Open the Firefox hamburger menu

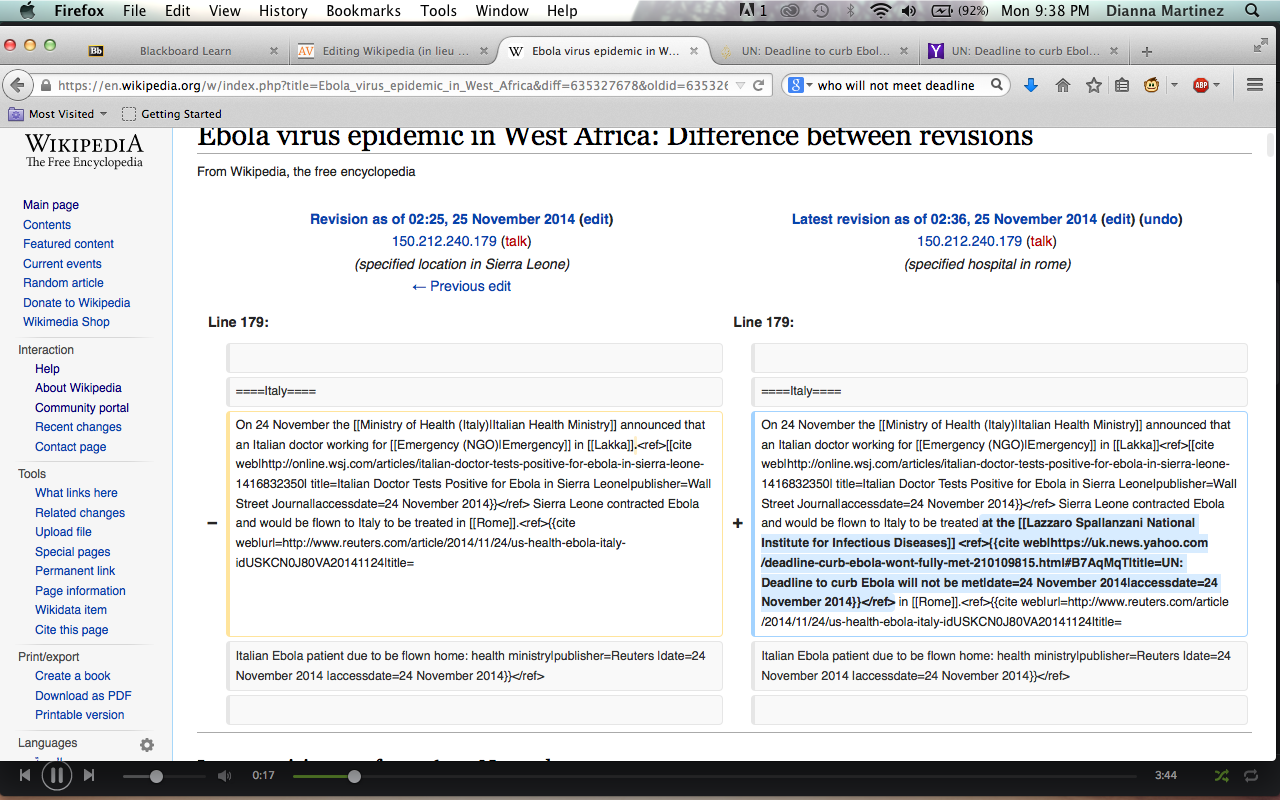point(1255,85)
